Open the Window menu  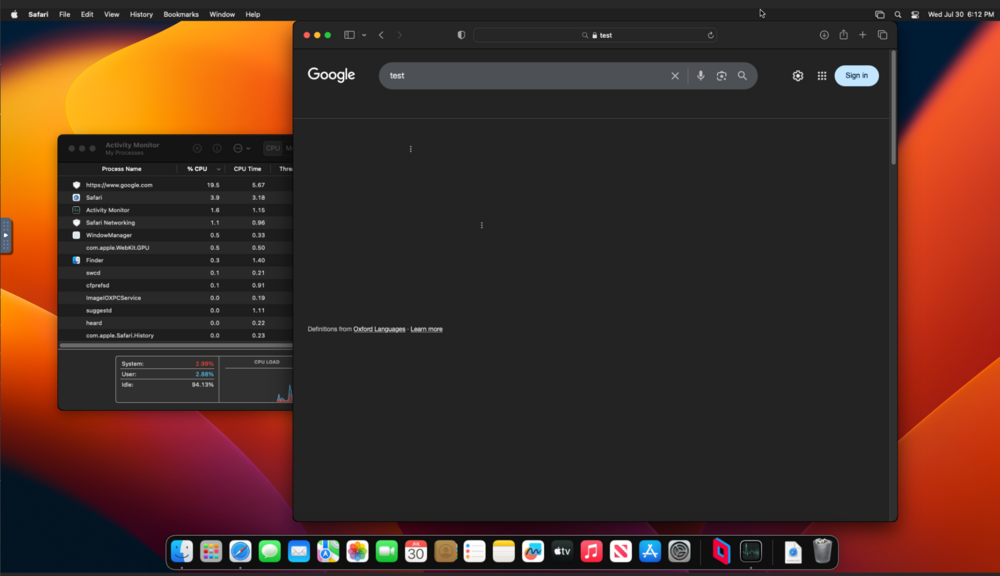[222, 14]
